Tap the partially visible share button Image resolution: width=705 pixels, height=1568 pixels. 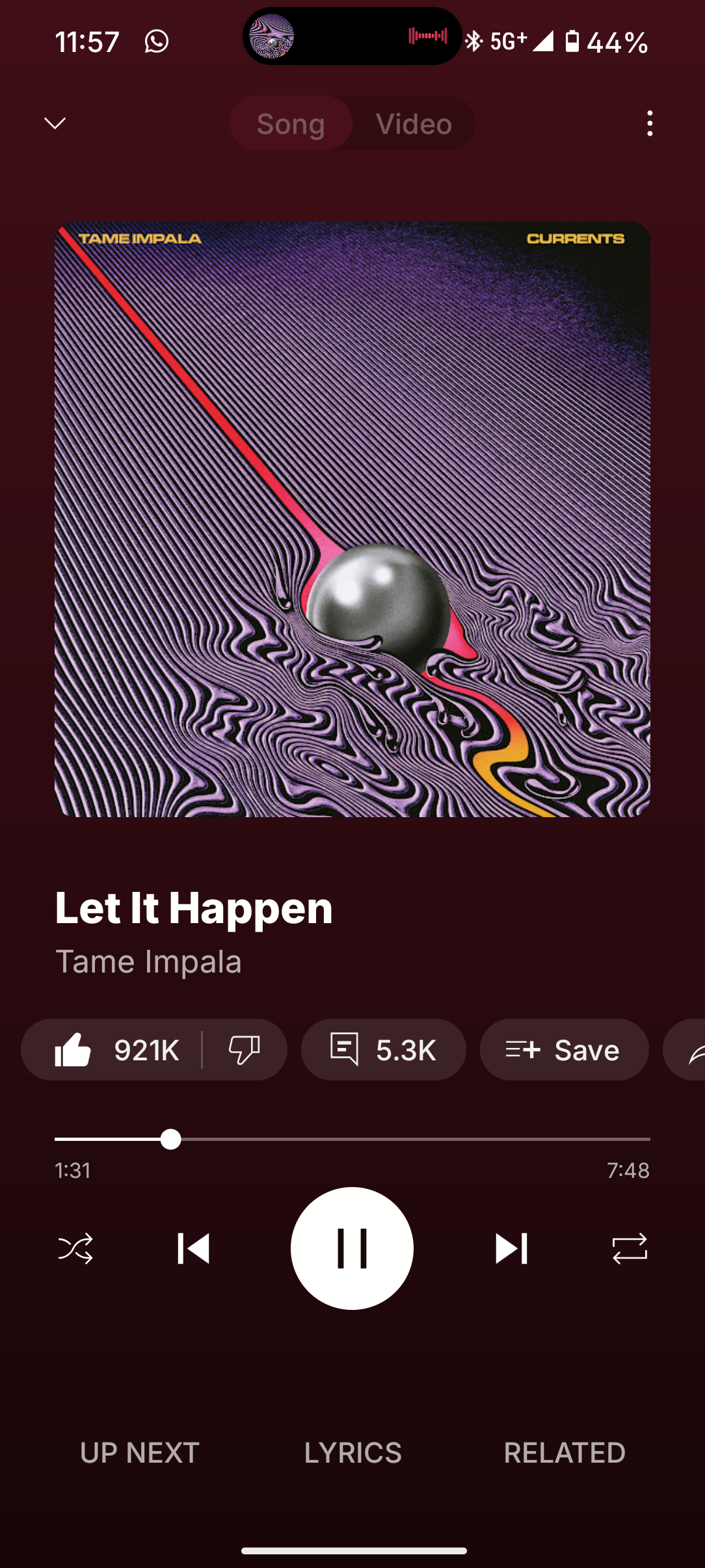coord(684,1049)
